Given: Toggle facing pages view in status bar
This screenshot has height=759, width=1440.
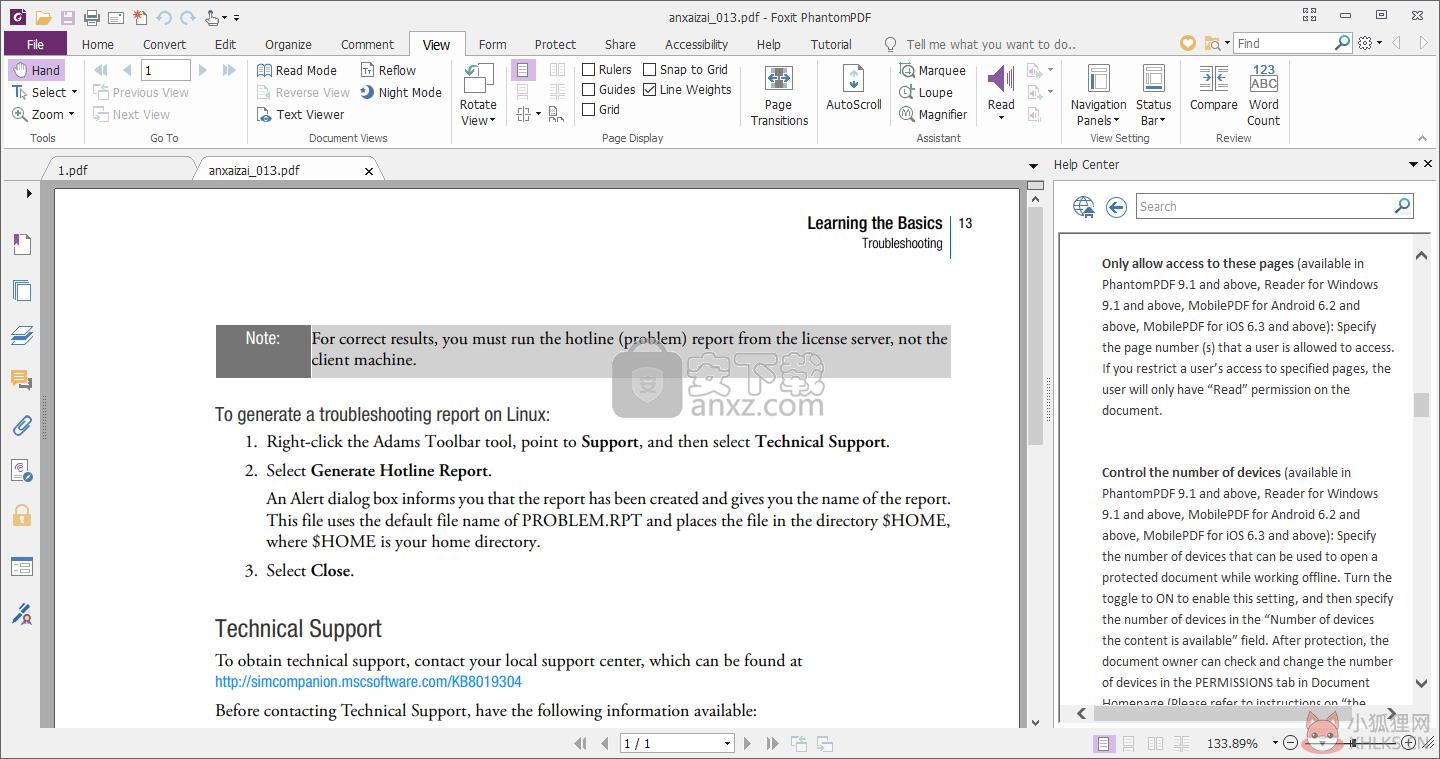Looking at the screenshot, I should (1155, 743).
